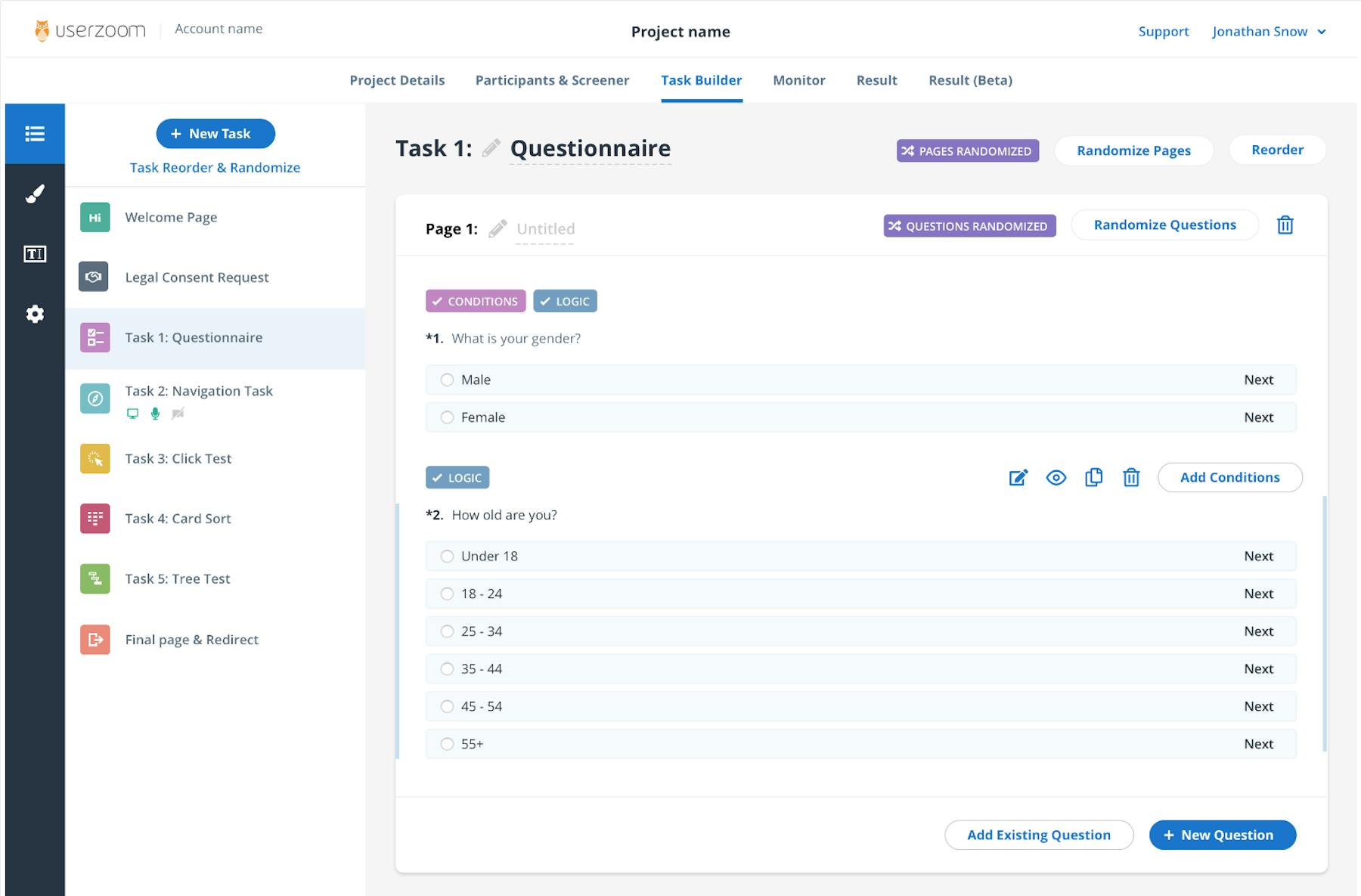
Task: Click the Questionnaire task title field
Action: tap(591, 148)
